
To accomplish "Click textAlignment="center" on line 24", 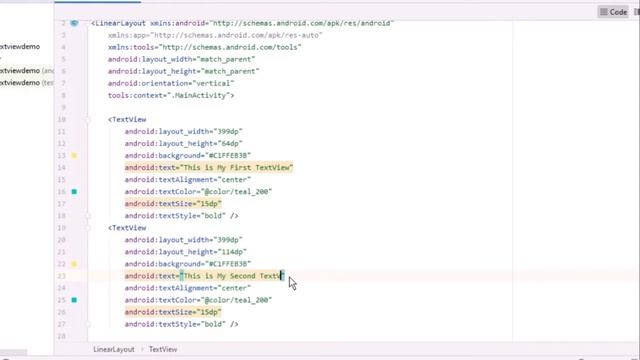I will 188,288.
